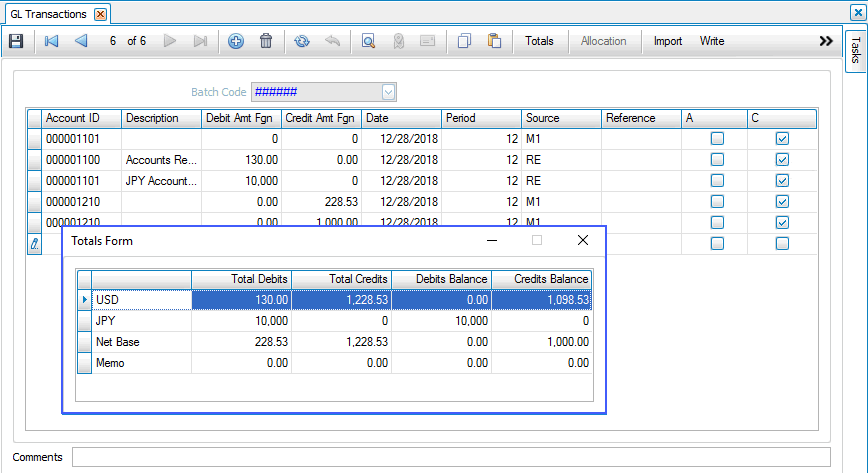The width and height of the screenshot is (868, 473).
Task: Delete record using trash can icon
Action: pos(266,41)
